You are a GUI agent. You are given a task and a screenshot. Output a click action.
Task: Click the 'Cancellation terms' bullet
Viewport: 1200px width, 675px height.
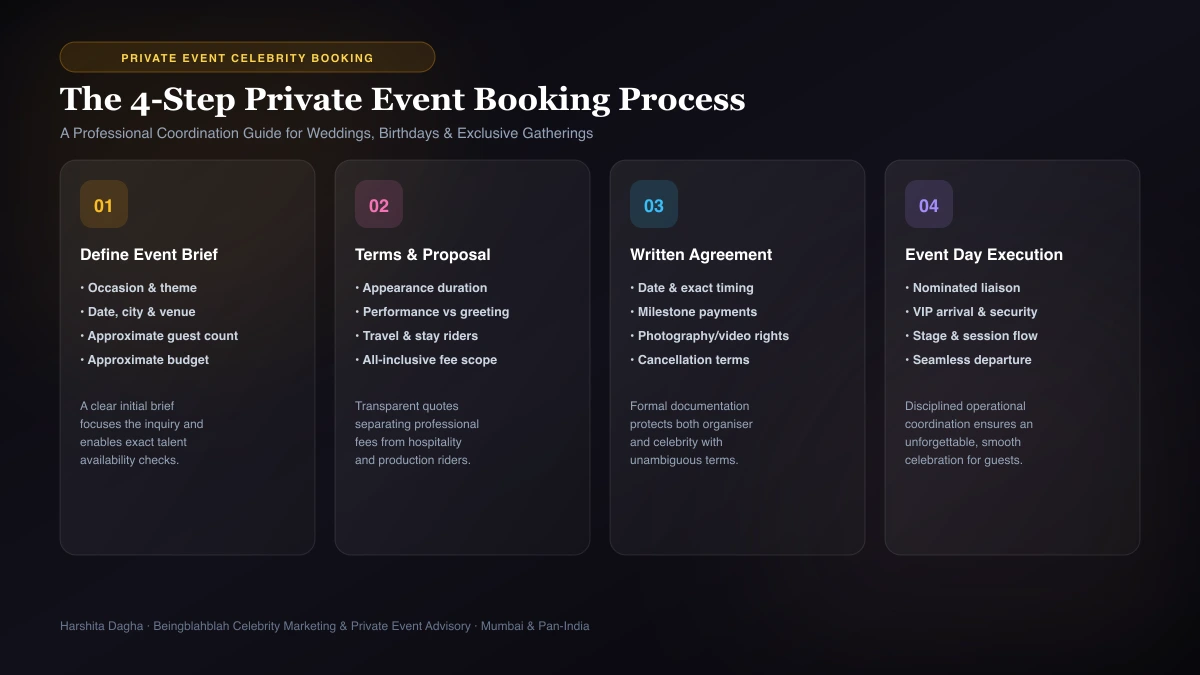pyautogui.click(x=690, y=360)
